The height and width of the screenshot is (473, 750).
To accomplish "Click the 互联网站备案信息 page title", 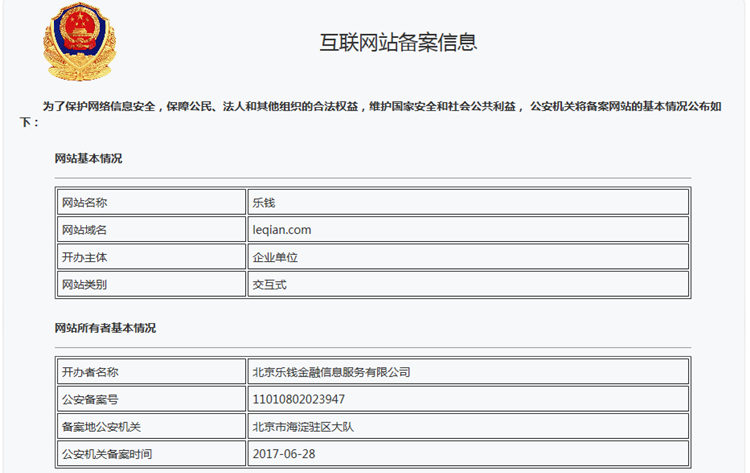I will click(397, 42).
